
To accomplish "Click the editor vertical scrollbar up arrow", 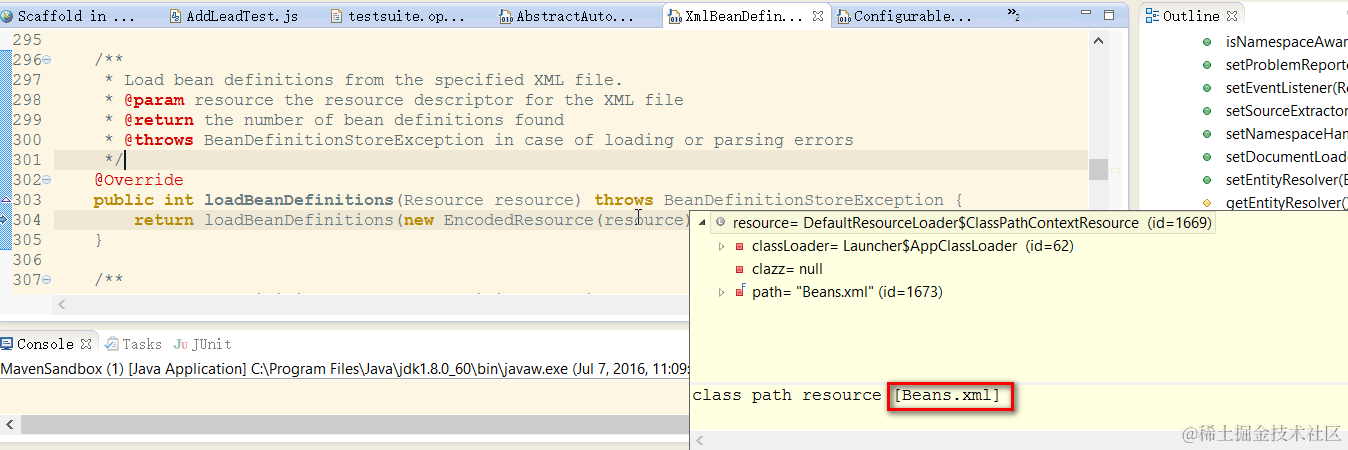I will (1098, 42).
